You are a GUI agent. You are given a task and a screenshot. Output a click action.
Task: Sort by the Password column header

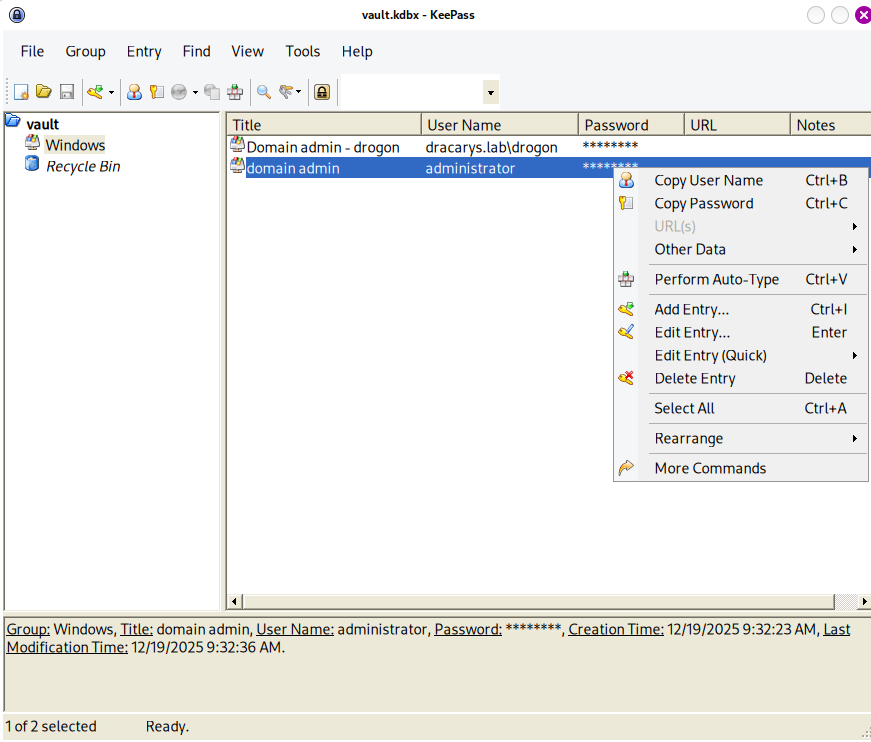pyautogui.click(x=631, y=125)
